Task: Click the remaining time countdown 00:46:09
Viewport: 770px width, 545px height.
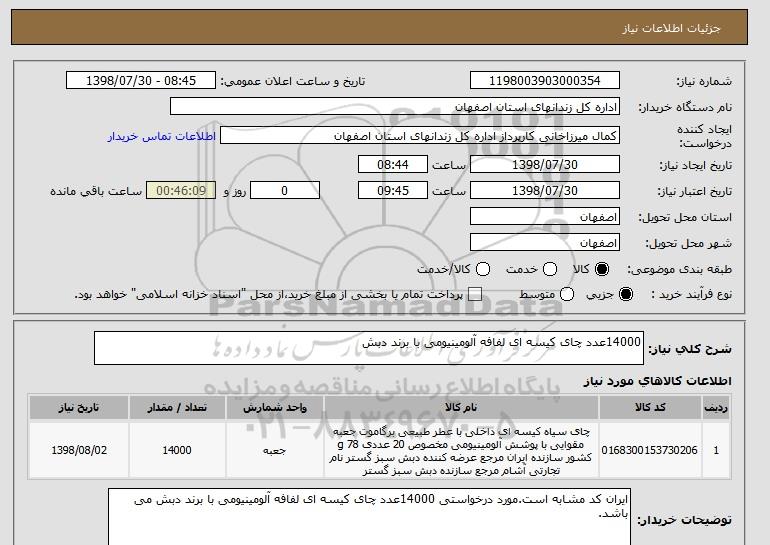Action: [181, 191]
